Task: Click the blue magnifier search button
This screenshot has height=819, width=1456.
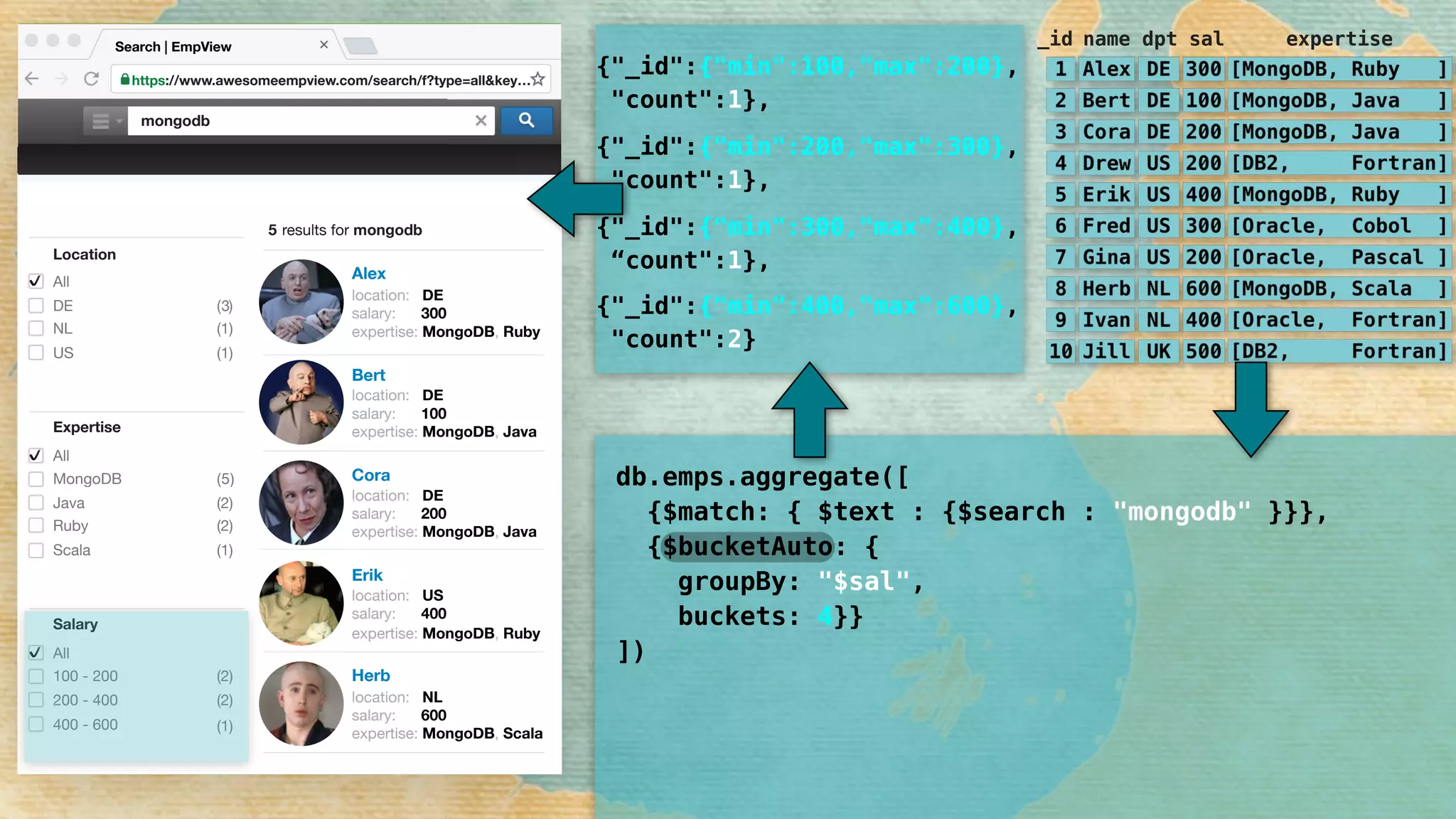Action: point(526,120)
